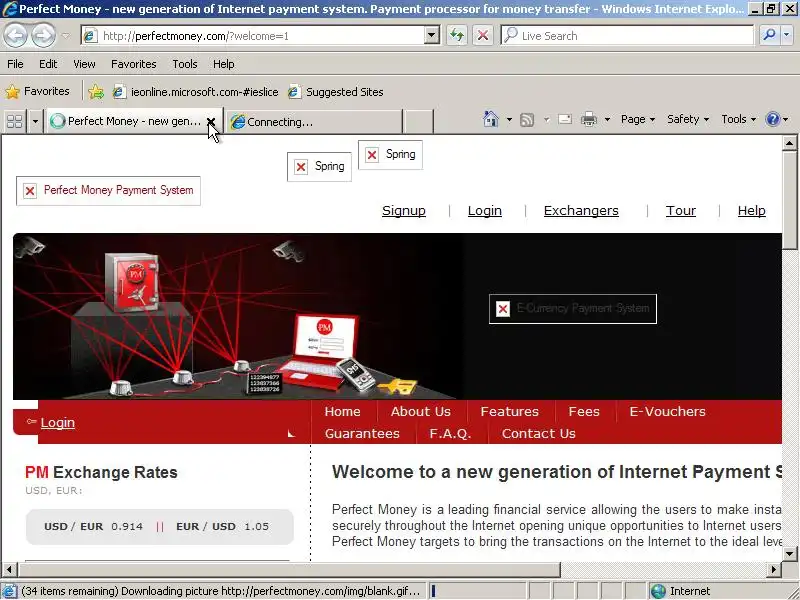Screen dimensions: 800x600
Task: Open Fees in red menu
Action: [584, 411]
